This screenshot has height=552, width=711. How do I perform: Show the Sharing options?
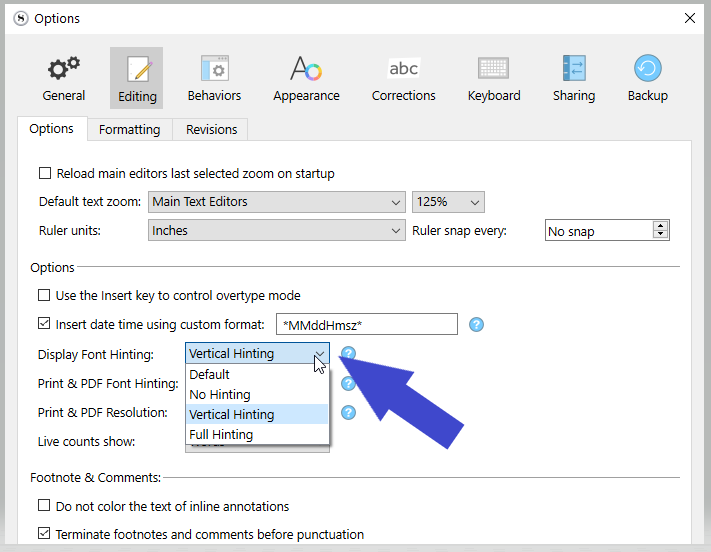tap(574, 78)
